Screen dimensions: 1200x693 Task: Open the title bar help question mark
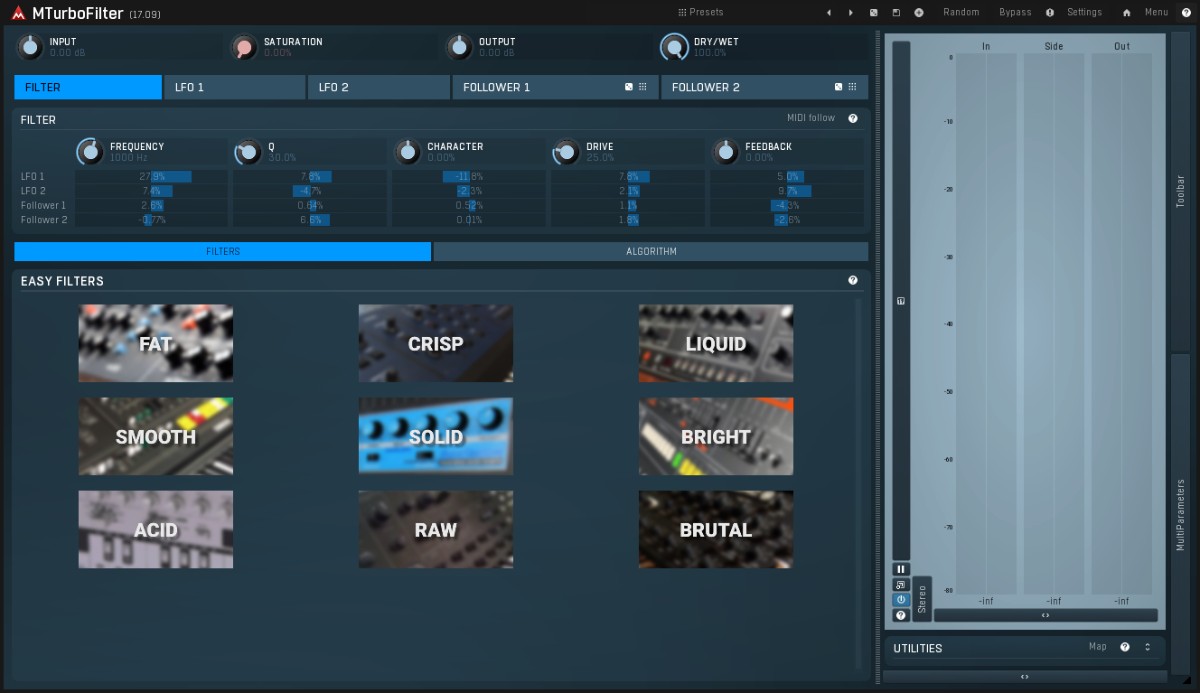coord(1186,13)
